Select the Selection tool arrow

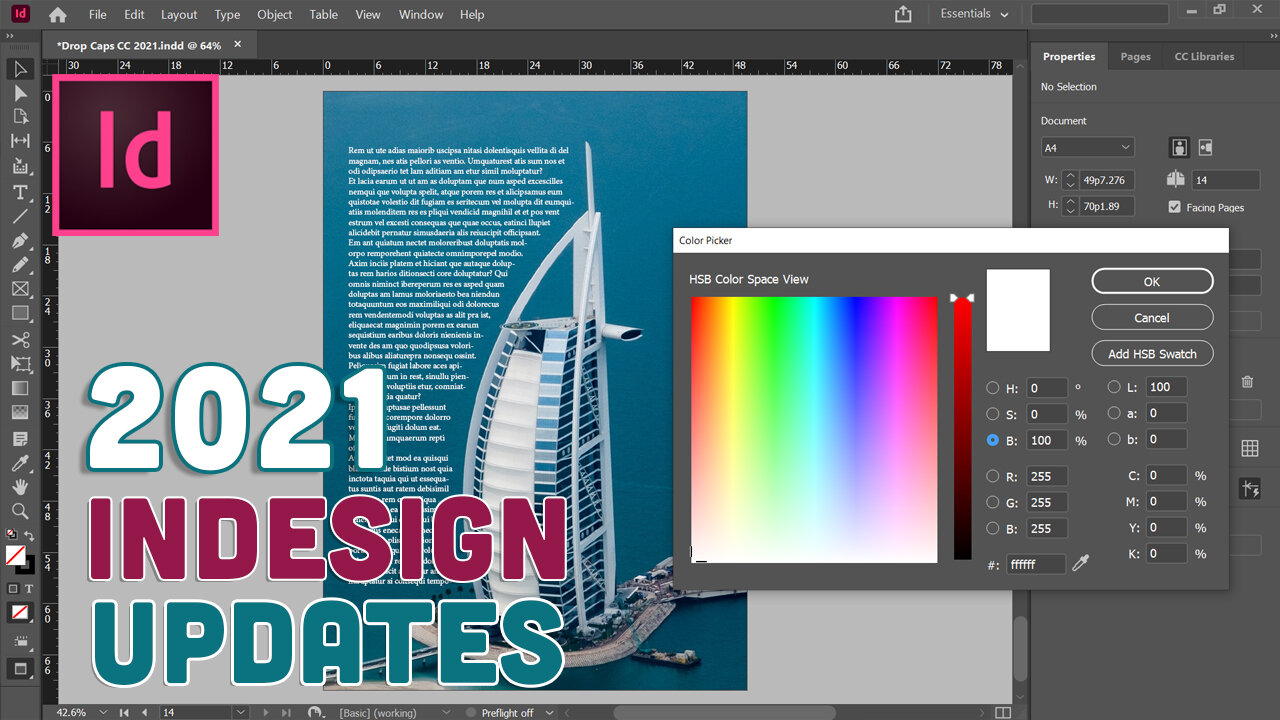click(20, 69)
